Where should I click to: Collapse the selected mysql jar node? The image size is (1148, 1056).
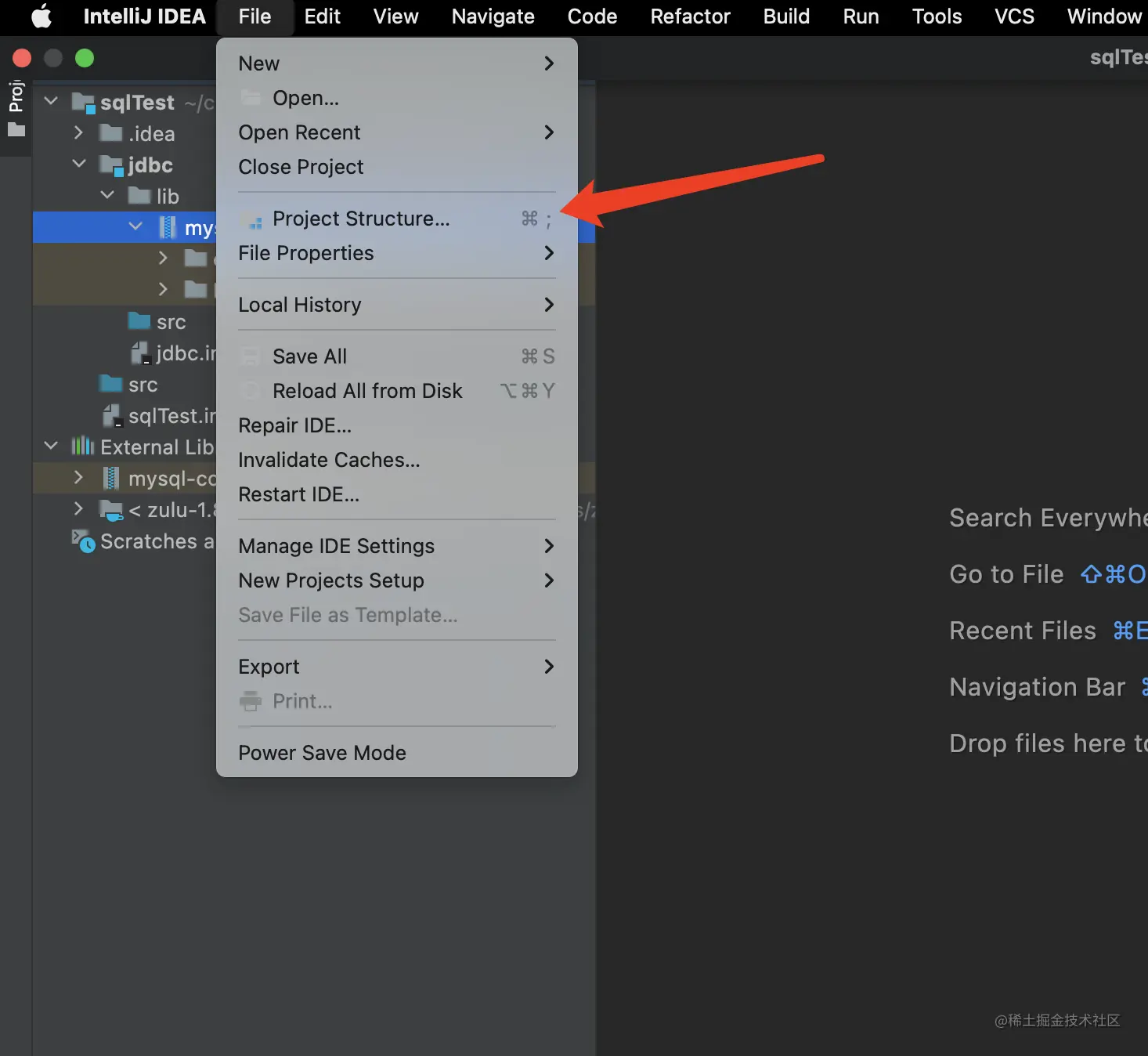(x=135, y=226)
